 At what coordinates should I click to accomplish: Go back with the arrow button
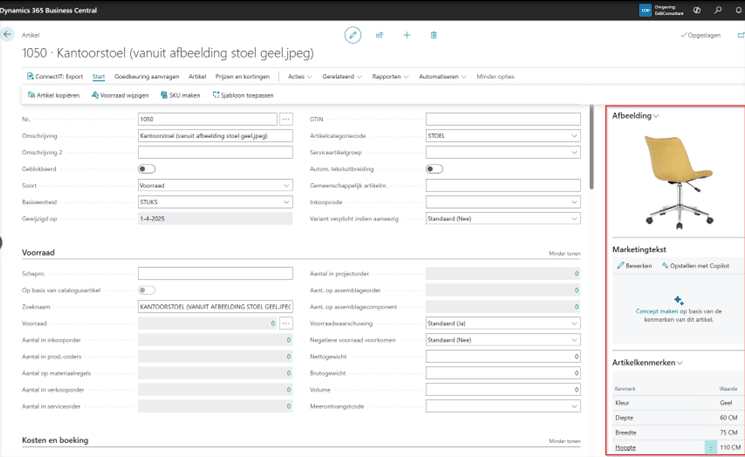pyautogui.click(x=7, y=35)
